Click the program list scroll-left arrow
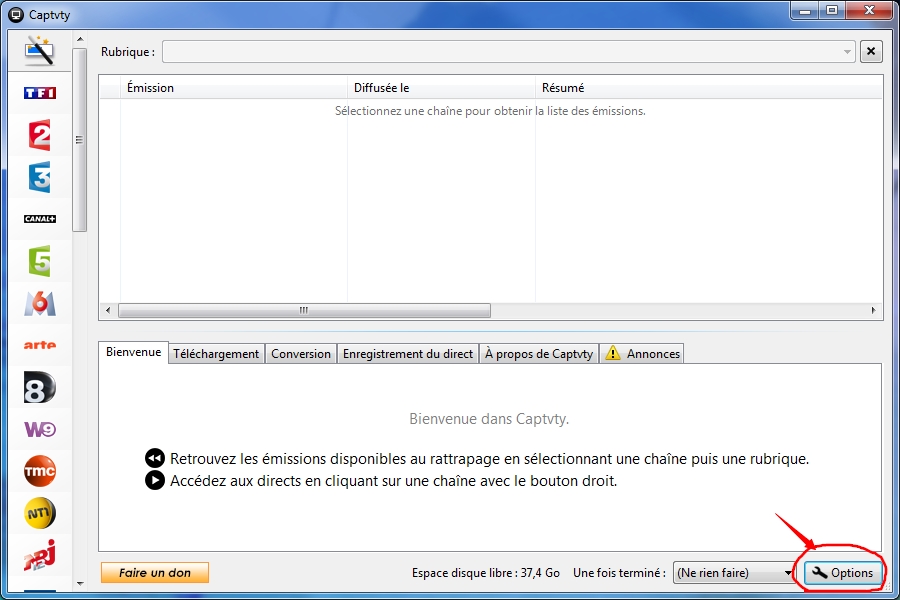Image resolution: width=900 pixels, height=600 pixels. [108, 311]
